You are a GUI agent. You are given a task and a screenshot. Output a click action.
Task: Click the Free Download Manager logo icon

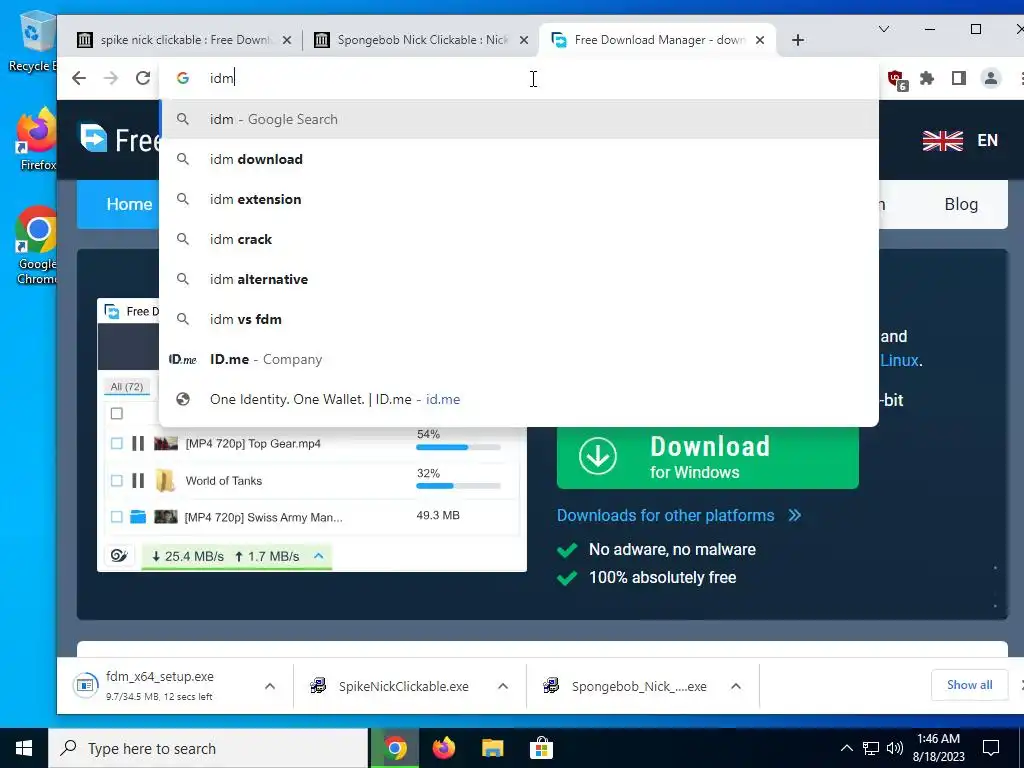coord(93,138)
